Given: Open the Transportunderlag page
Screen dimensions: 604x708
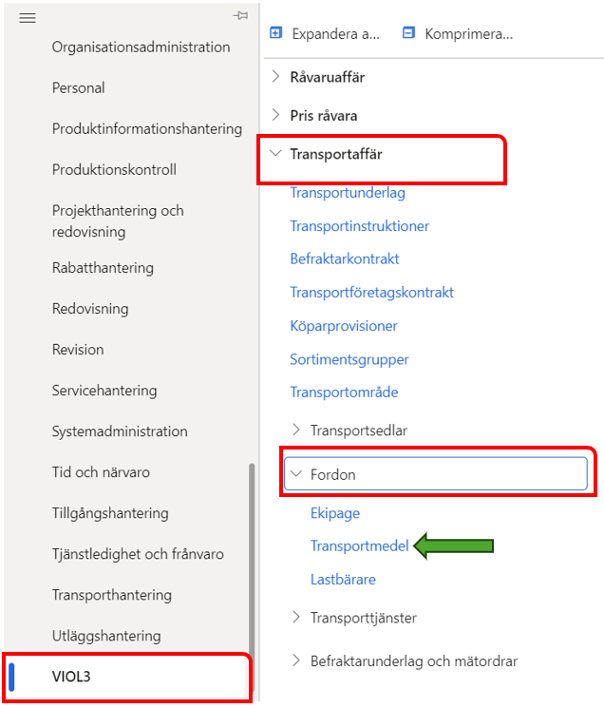Looking at the screenshot, I should coord(347,193).
